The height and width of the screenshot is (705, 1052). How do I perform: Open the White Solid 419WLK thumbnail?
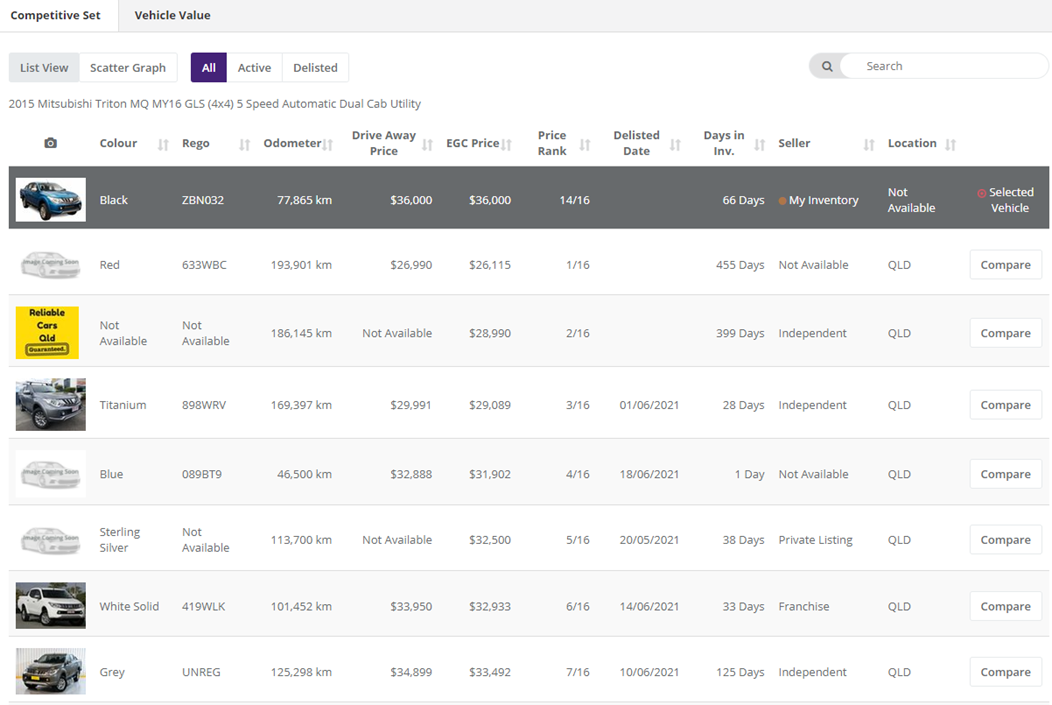pos(51,605)
